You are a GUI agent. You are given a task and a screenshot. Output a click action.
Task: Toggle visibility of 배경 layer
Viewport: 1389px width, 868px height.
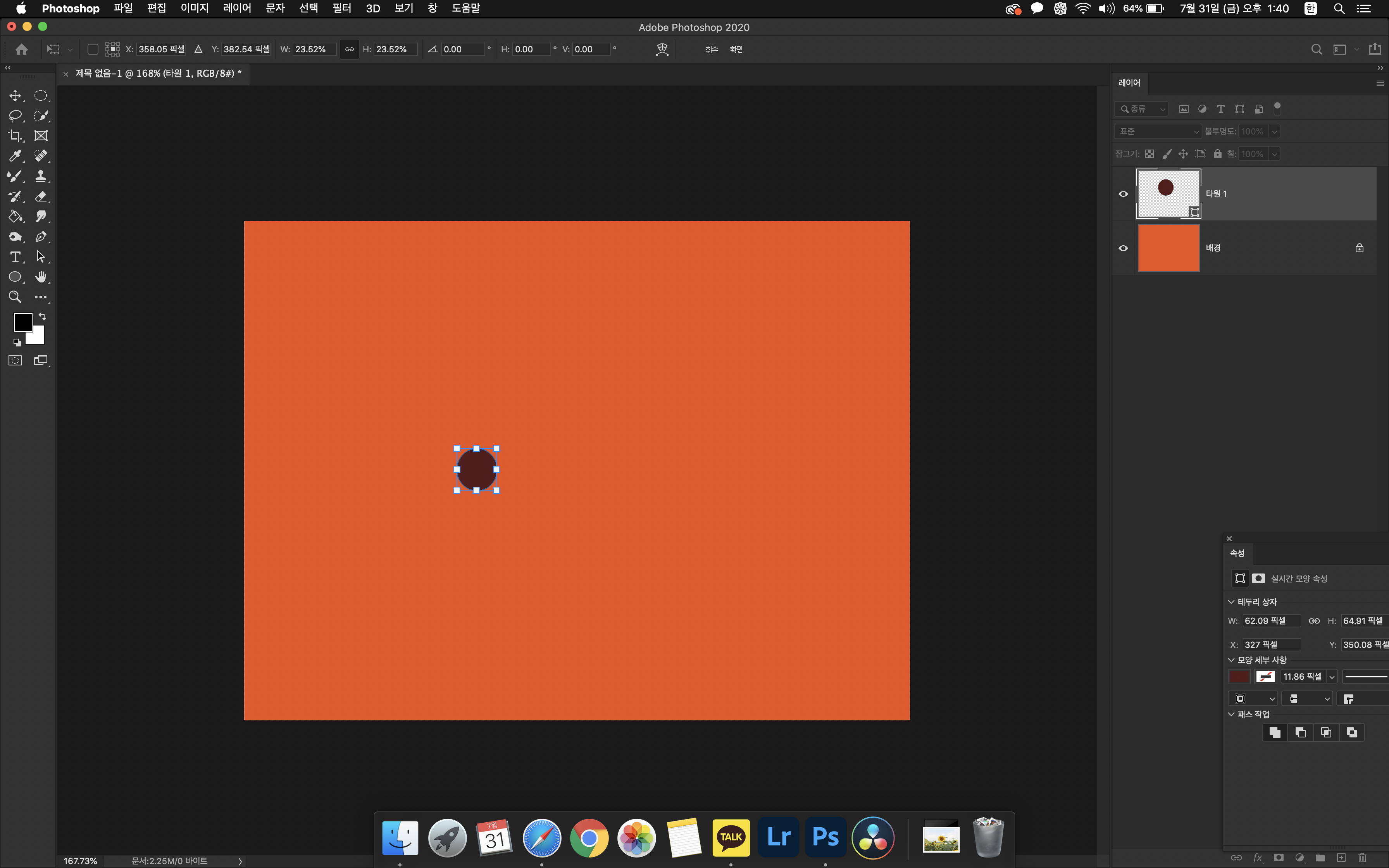click(1123, 248)
